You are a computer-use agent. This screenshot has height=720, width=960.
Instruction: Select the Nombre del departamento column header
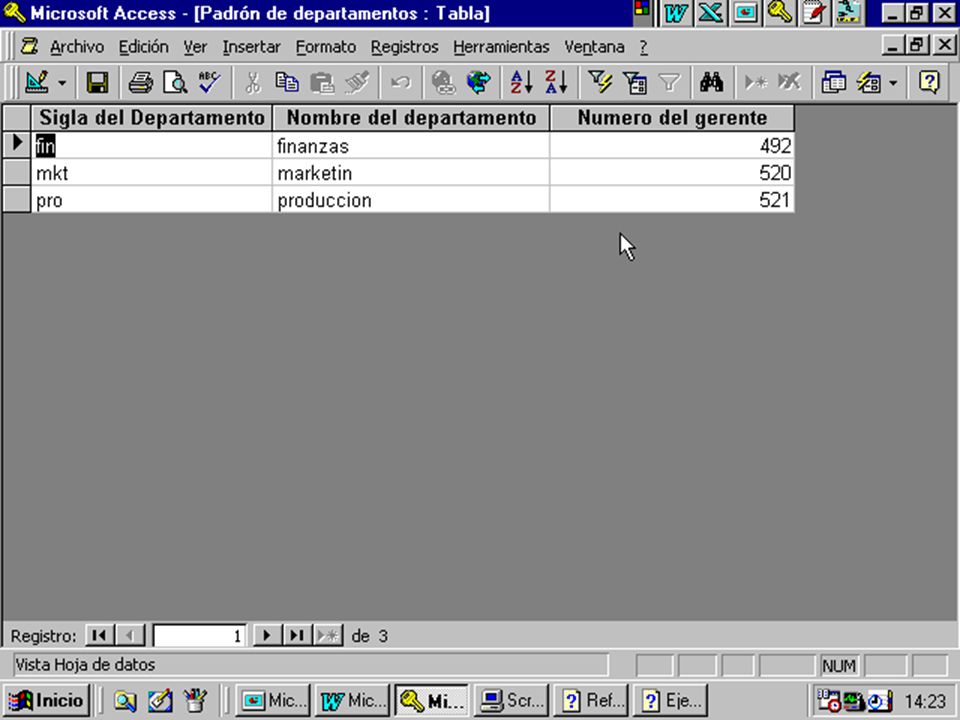click(x=411, y=118)
